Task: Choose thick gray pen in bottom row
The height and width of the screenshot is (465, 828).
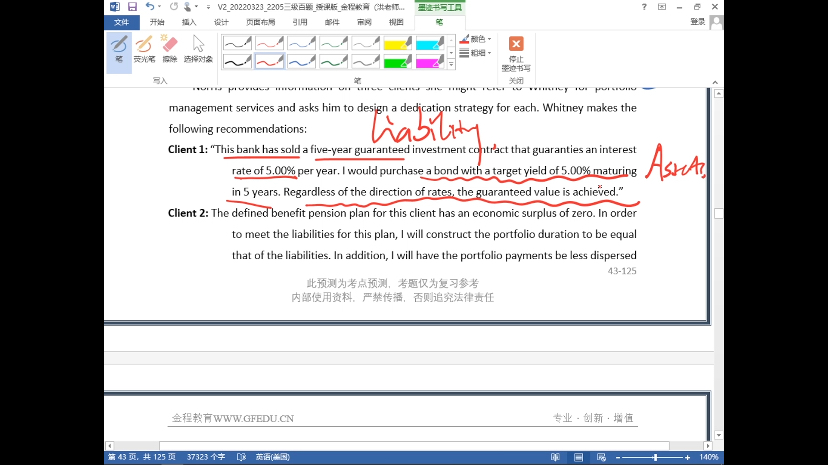Action: (x=366, y=62)
